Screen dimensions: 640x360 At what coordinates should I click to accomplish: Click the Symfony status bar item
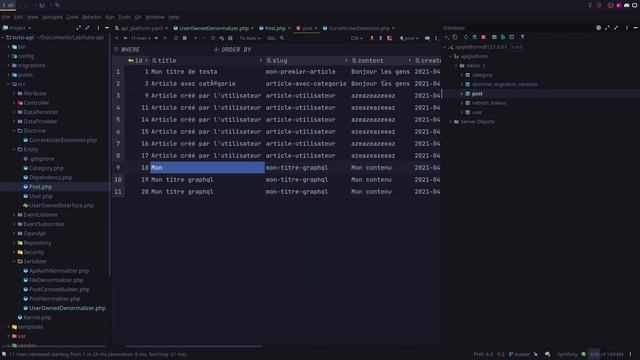point(567,354)
